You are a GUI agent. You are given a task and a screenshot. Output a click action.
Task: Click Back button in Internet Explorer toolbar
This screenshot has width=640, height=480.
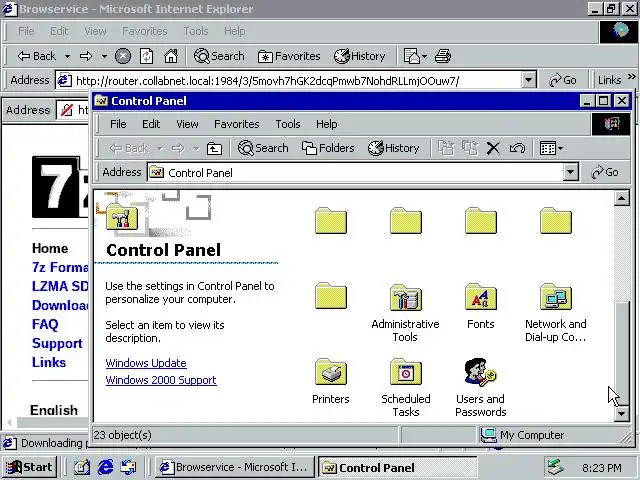pyautogui.click(x=36, y=56)
